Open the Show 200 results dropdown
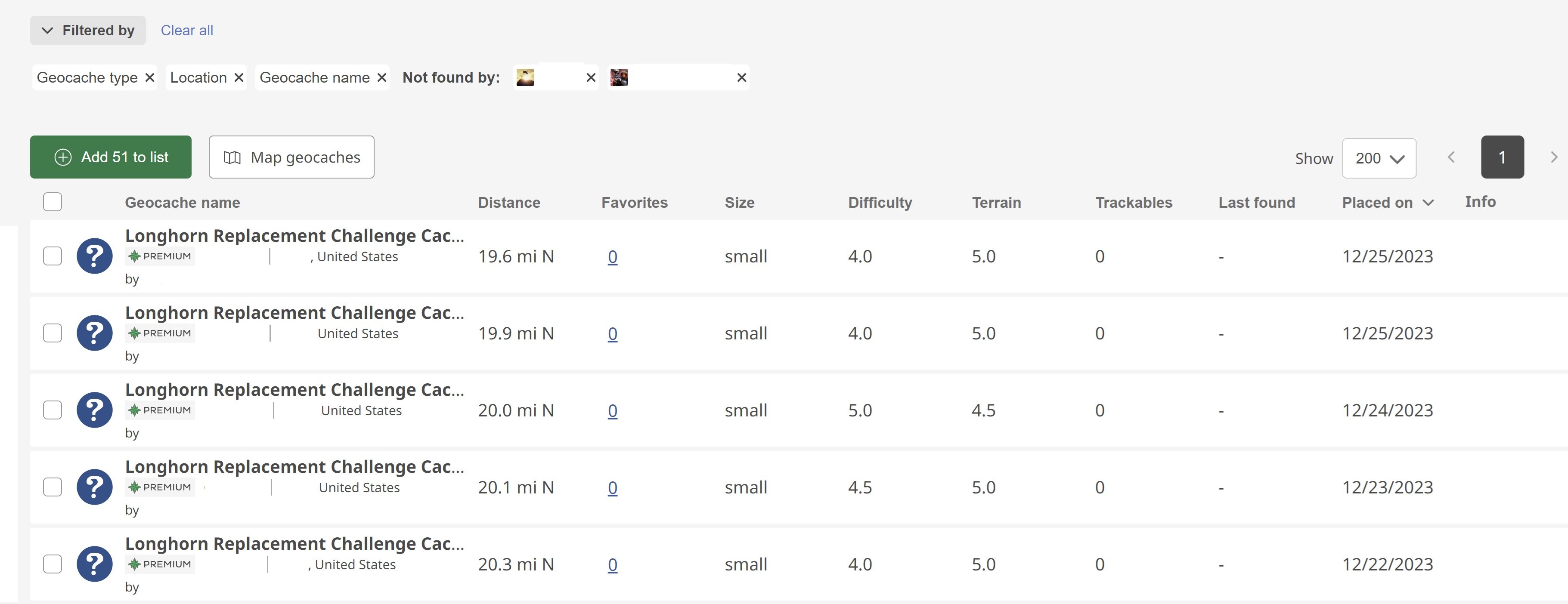1568x604 pixels. point(1378,158)
